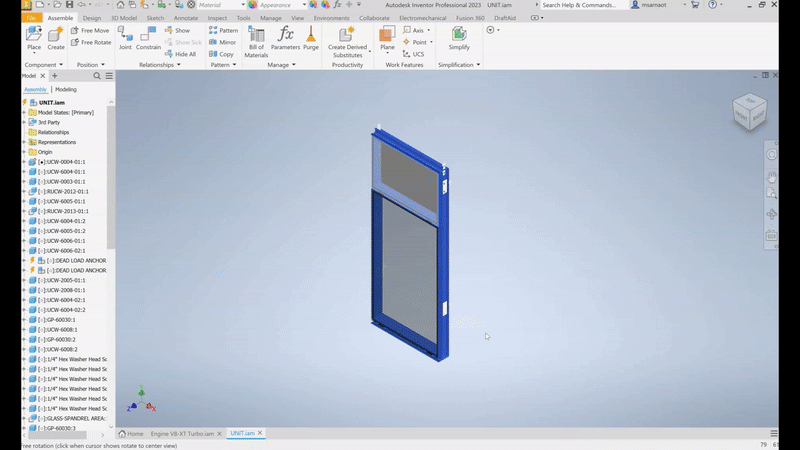800x450 pixels.
Task: Click the Place component tool
Action: coord(34,38)
